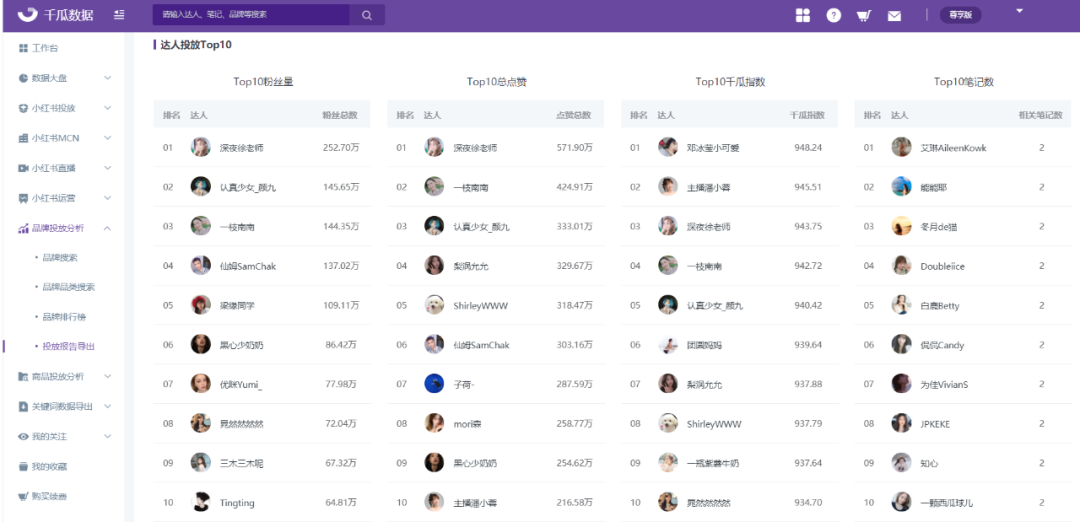Image resolution: width=1080 pixels, height=522 pixels.
Task: Select 投放报告导出 submenu item
Action: tap(68, 346)
